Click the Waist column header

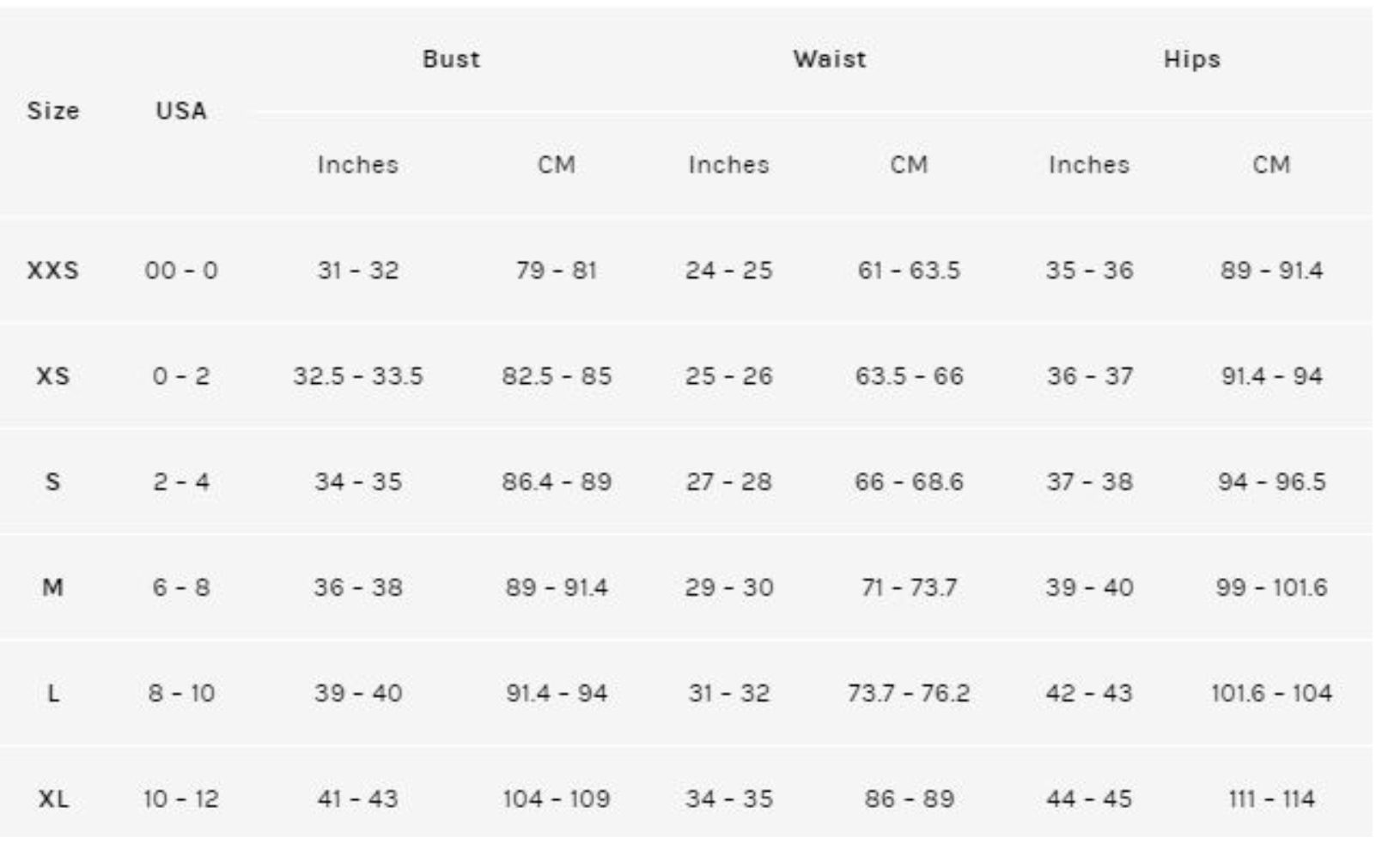(829, 59)
